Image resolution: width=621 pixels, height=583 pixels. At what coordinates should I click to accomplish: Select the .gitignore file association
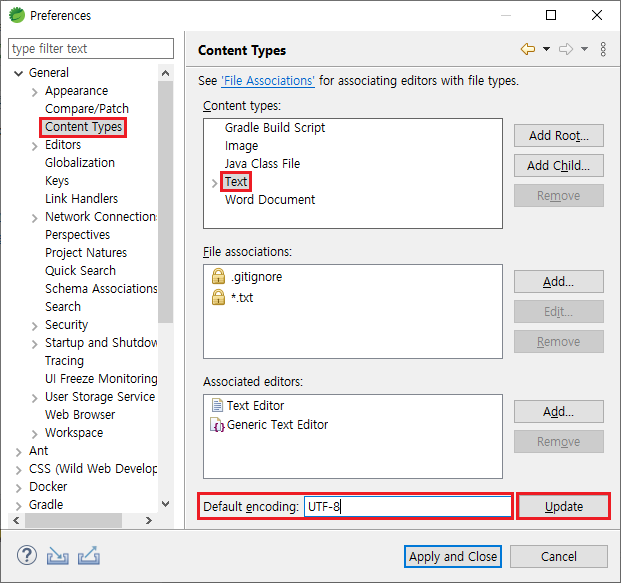[257, 276]
